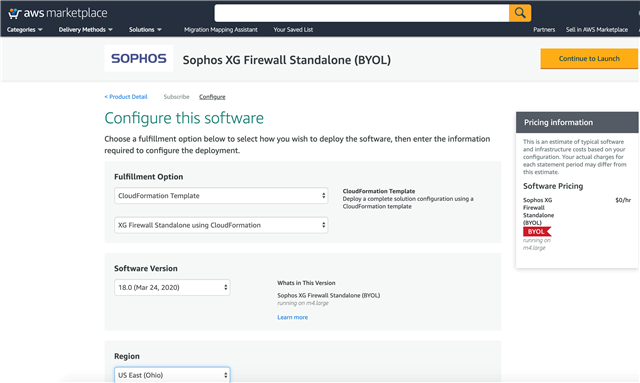Image resolution: width=640 pixels, height=383 pixels.
Task: Open XG Firewall Standalone using CloudFormation dropdown
Action: coord(221,225)
